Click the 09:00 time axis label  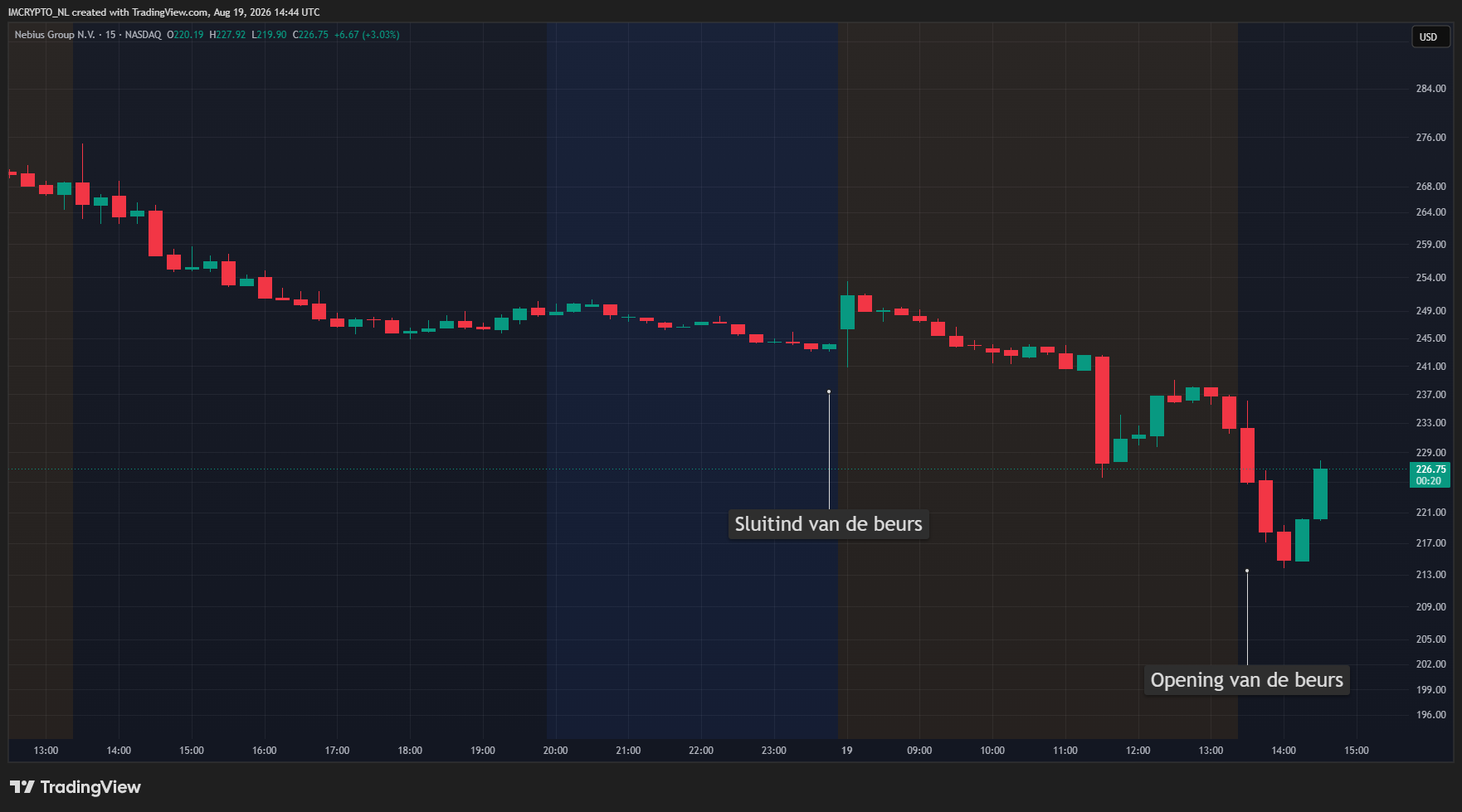pyautogui.click(x=919, y=751)
